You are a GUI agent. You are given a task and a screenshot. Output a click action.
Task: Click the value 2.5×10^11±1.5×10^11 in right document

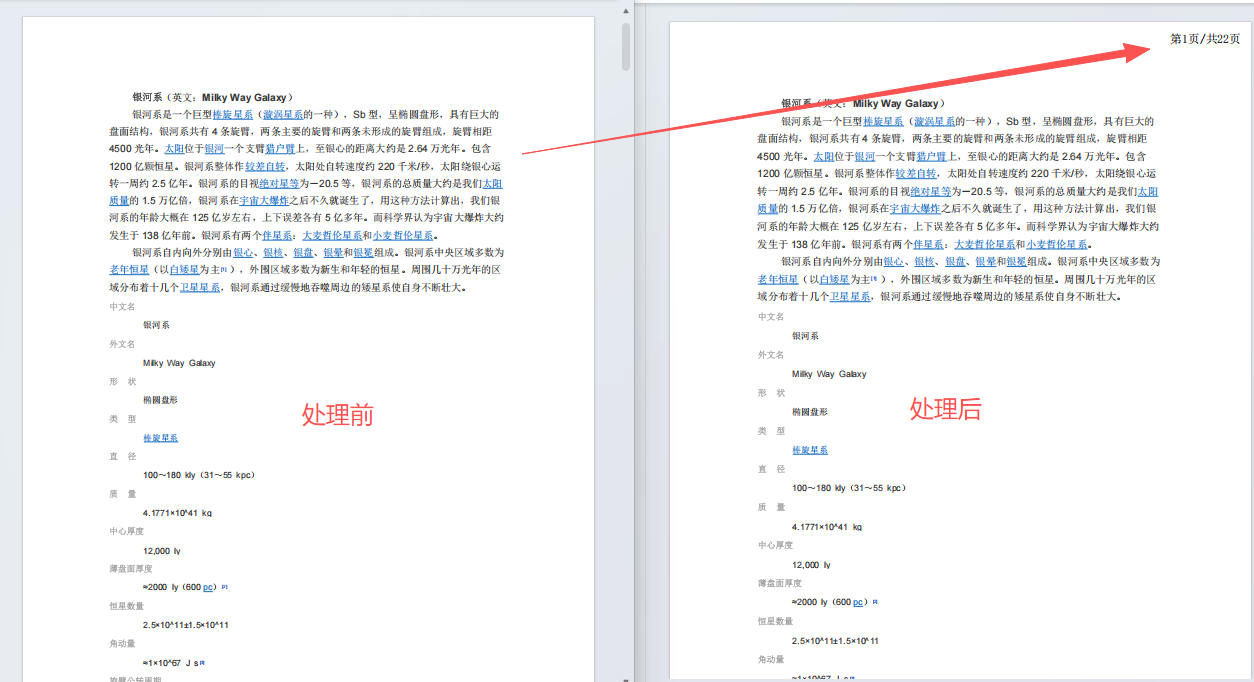click(835, 641)
